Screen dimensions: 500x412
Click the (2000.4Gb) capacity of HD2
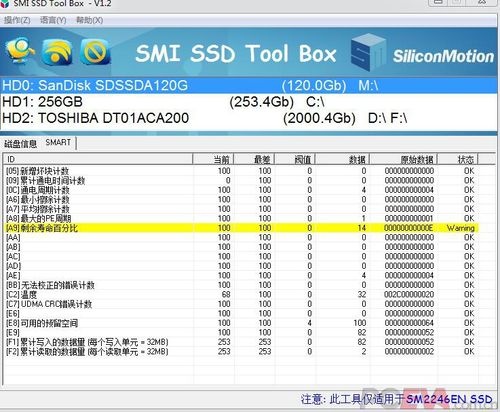(319, 118)
